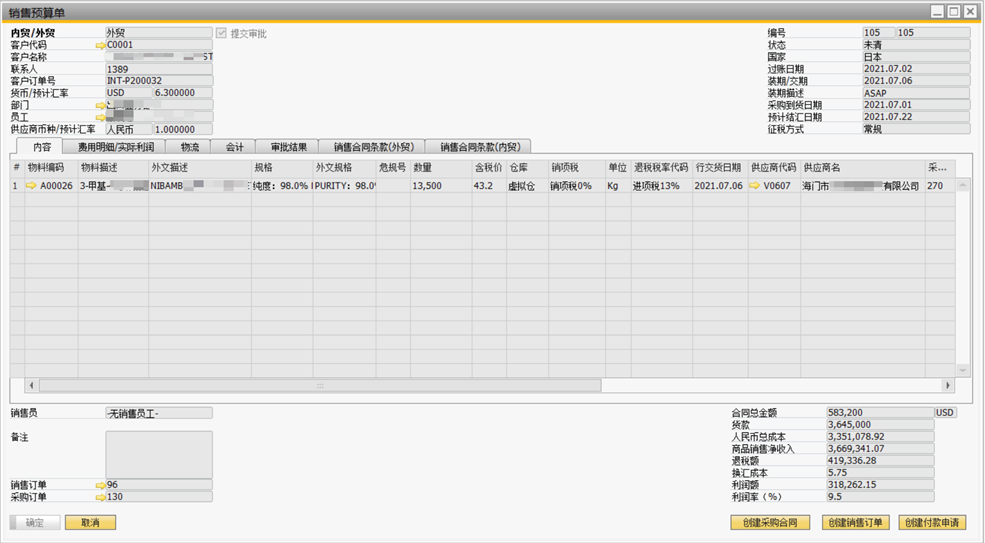Click the 利润额 value 318,262.15
This screenshot has height=543, width=985.
pos(880,485)
